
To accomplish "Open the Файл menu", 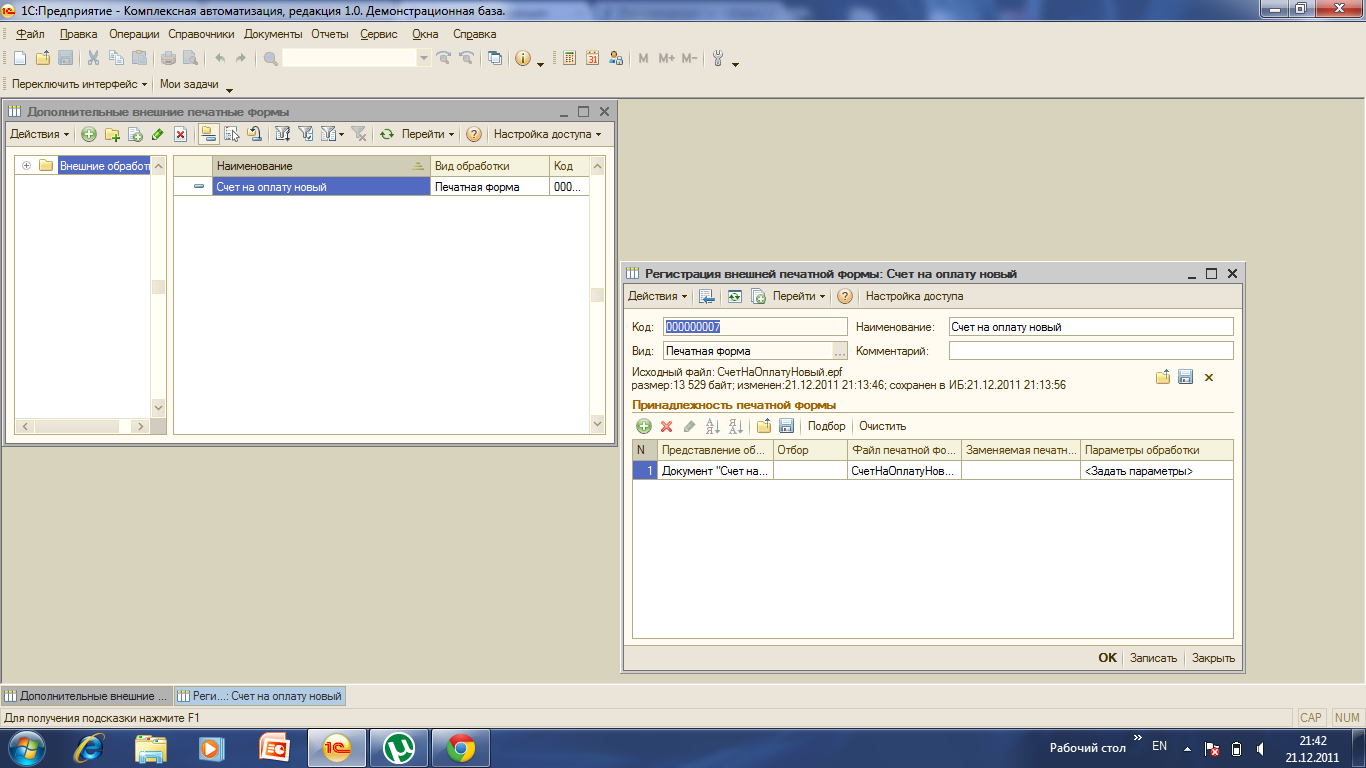I will coord(31,34).
